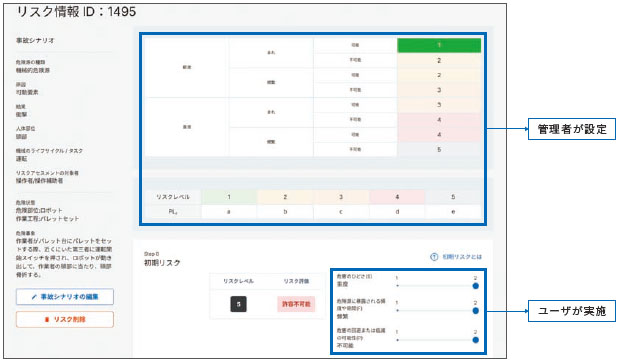Click level 5 in the リスクレベル row

[453, 197]
